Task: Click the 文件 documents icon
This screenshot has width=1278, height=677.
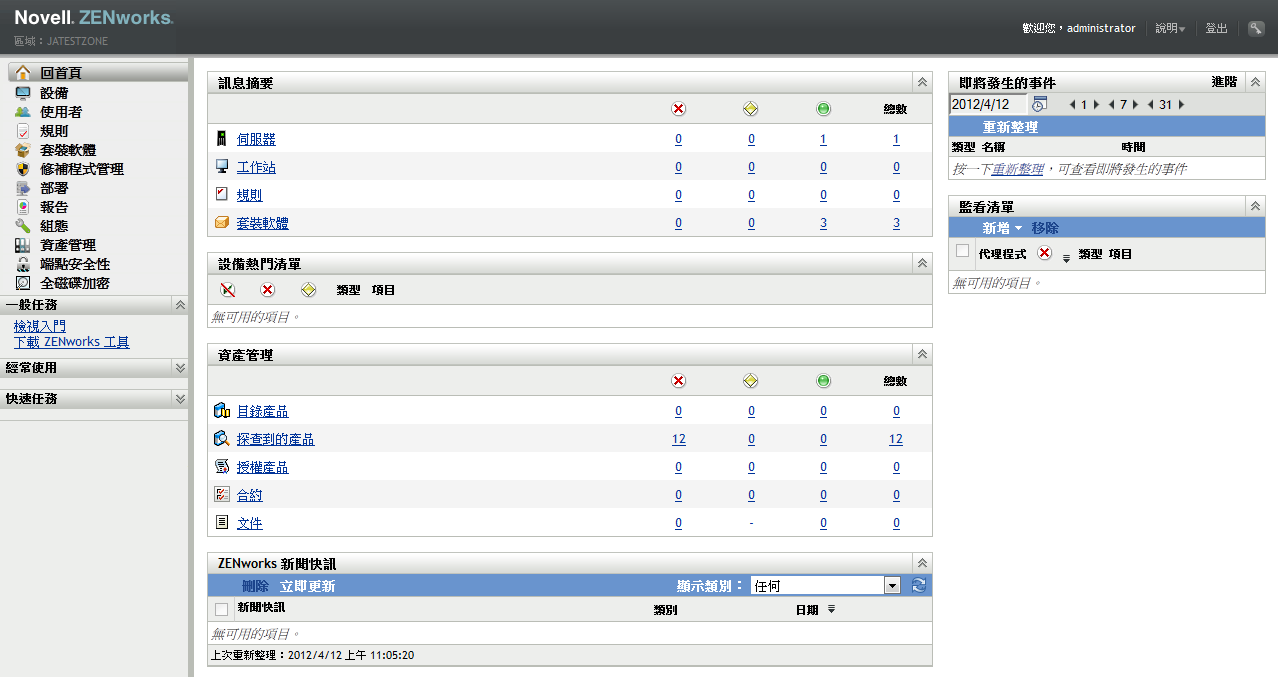Action: click(x=222, y=523)
